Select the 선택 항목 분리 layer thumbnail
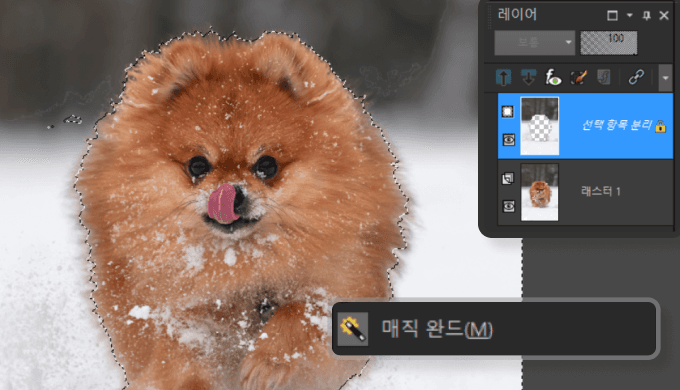Screen dimensions: 680x390 pyautogui.click(x=539, y=126)
